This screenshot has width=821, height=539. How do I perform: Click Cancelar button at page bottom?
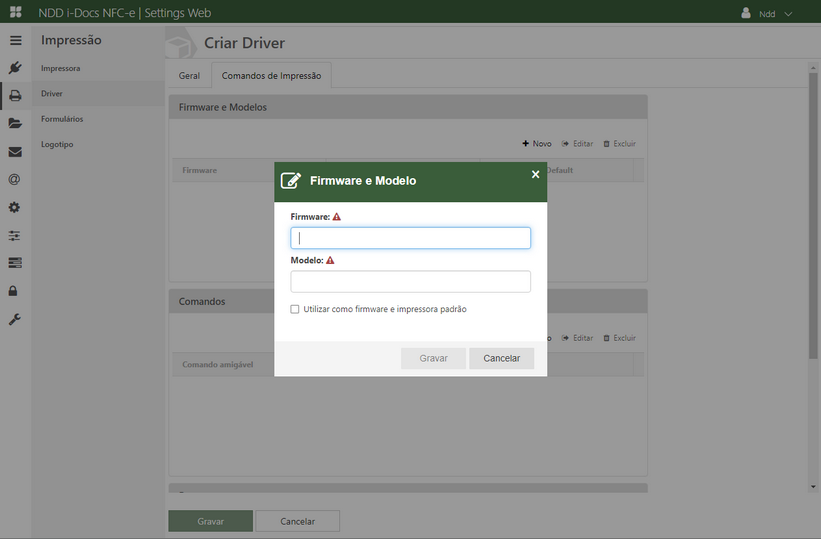click(x=297, y=521)
